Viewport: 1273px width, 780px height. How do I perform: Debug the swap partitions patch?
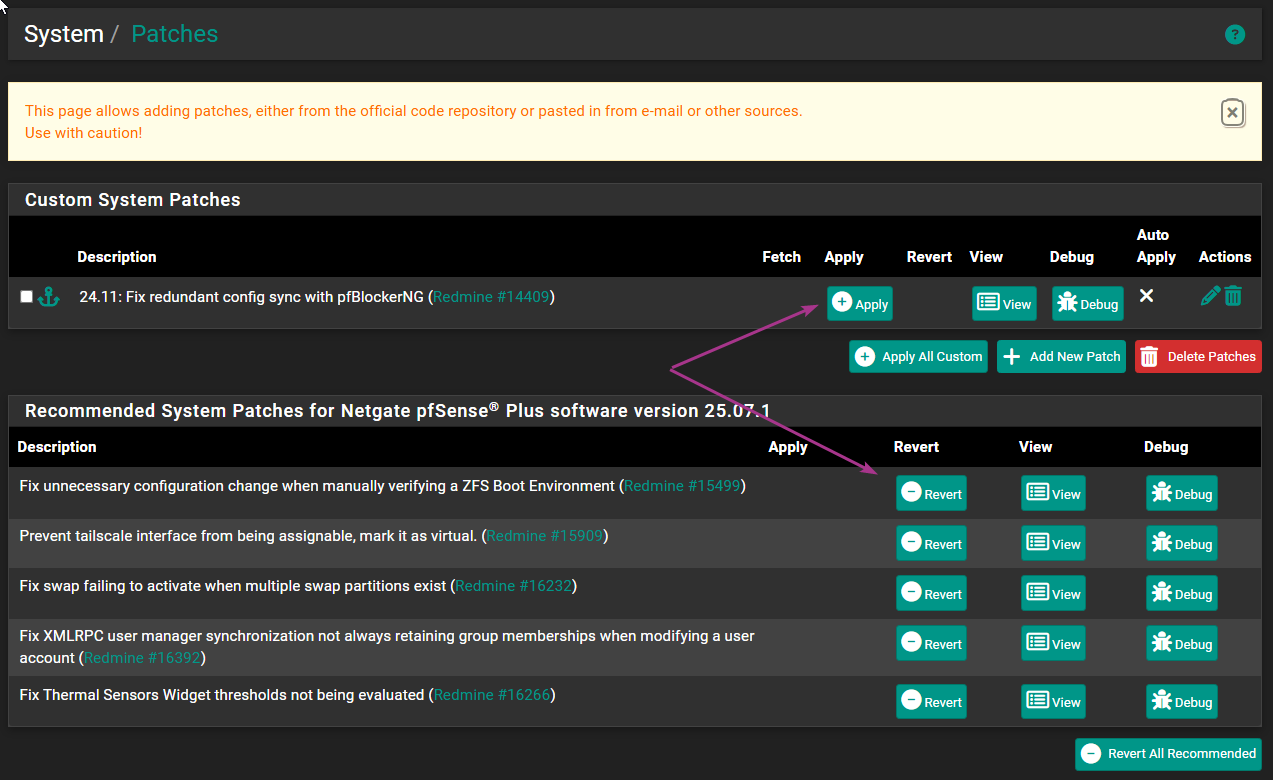[x=1181, y=593]
